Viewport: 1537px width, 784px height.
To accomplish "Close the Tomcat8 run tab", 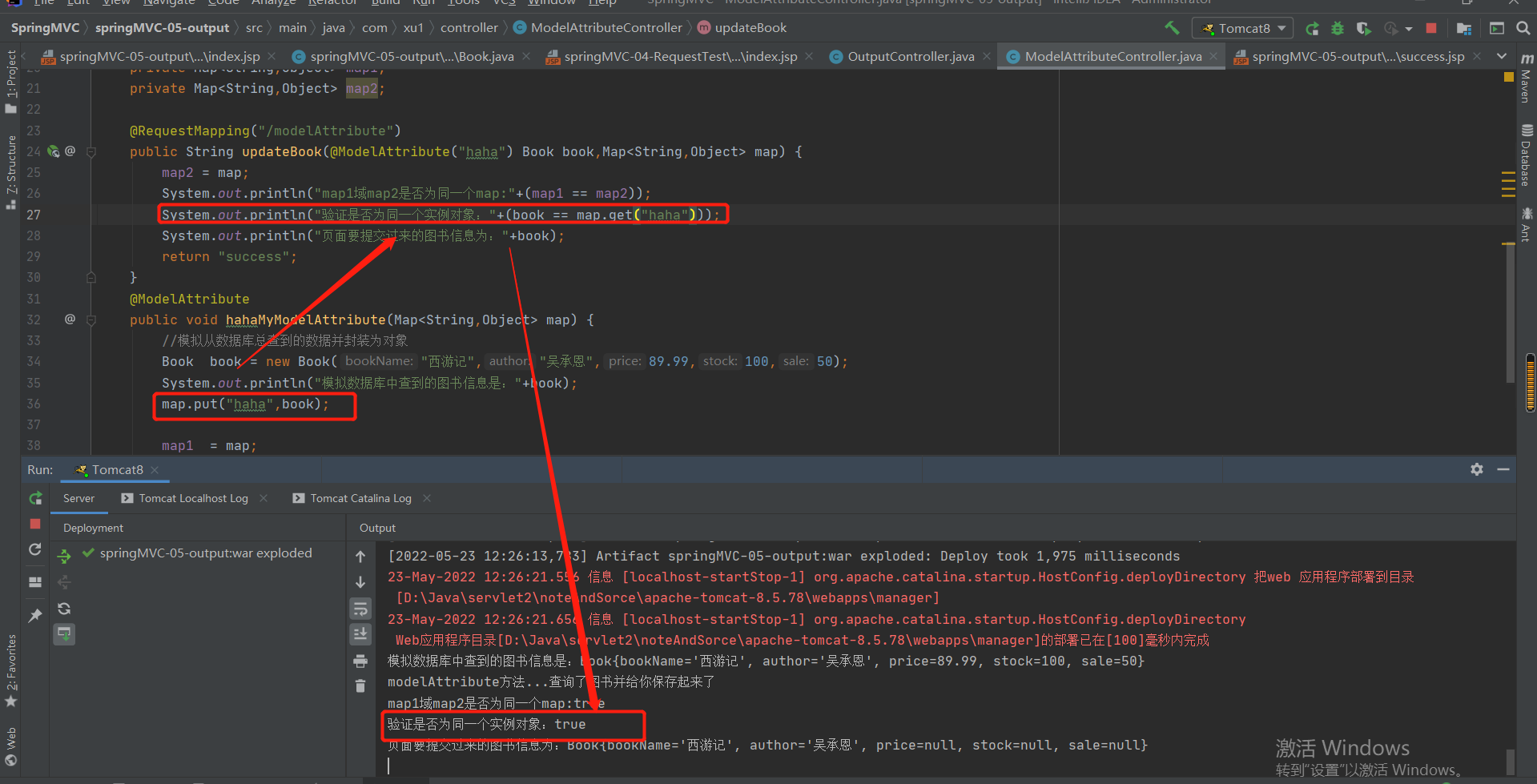I will [155, 470].
